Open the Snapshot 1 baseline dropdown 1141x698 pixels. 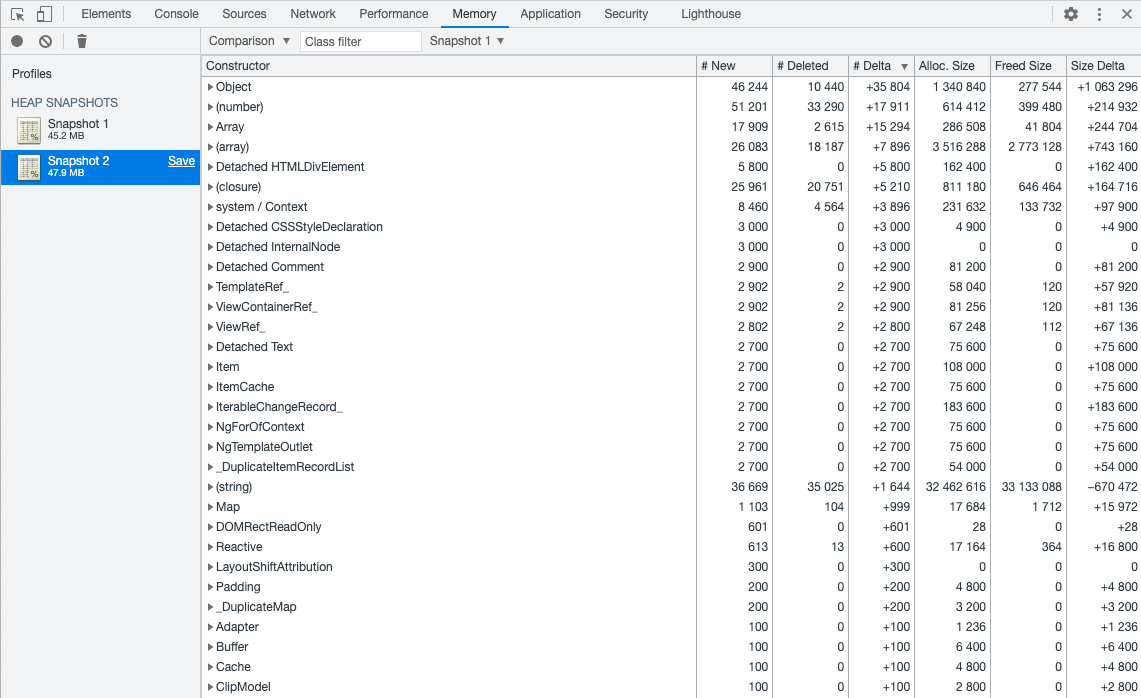click(466, 41)
